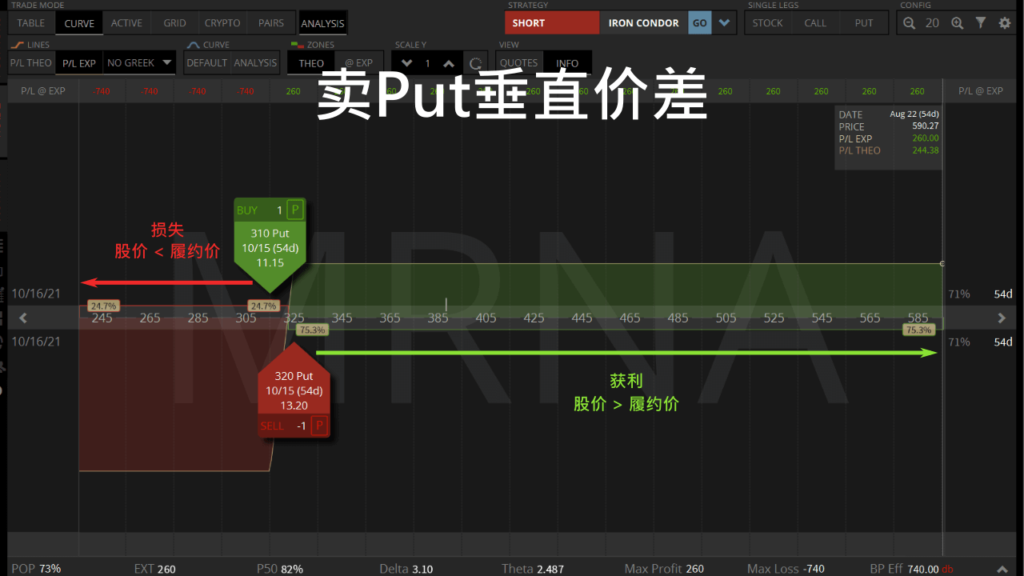Click the 260.00 value in the info box
Image resolution: width=1024 pixels, height=576 pixels.
click(x=925, y=138)
